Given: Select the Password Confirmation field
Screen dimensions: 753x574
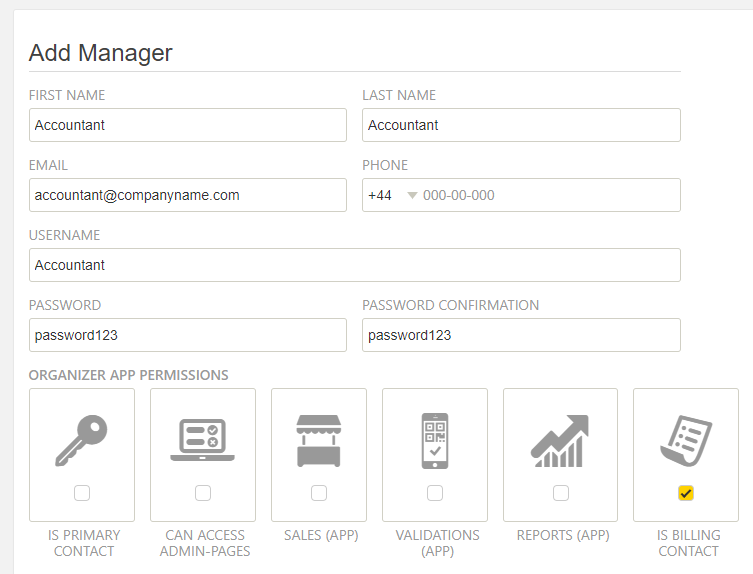Looking at the screenshot, I should (521, 335).
